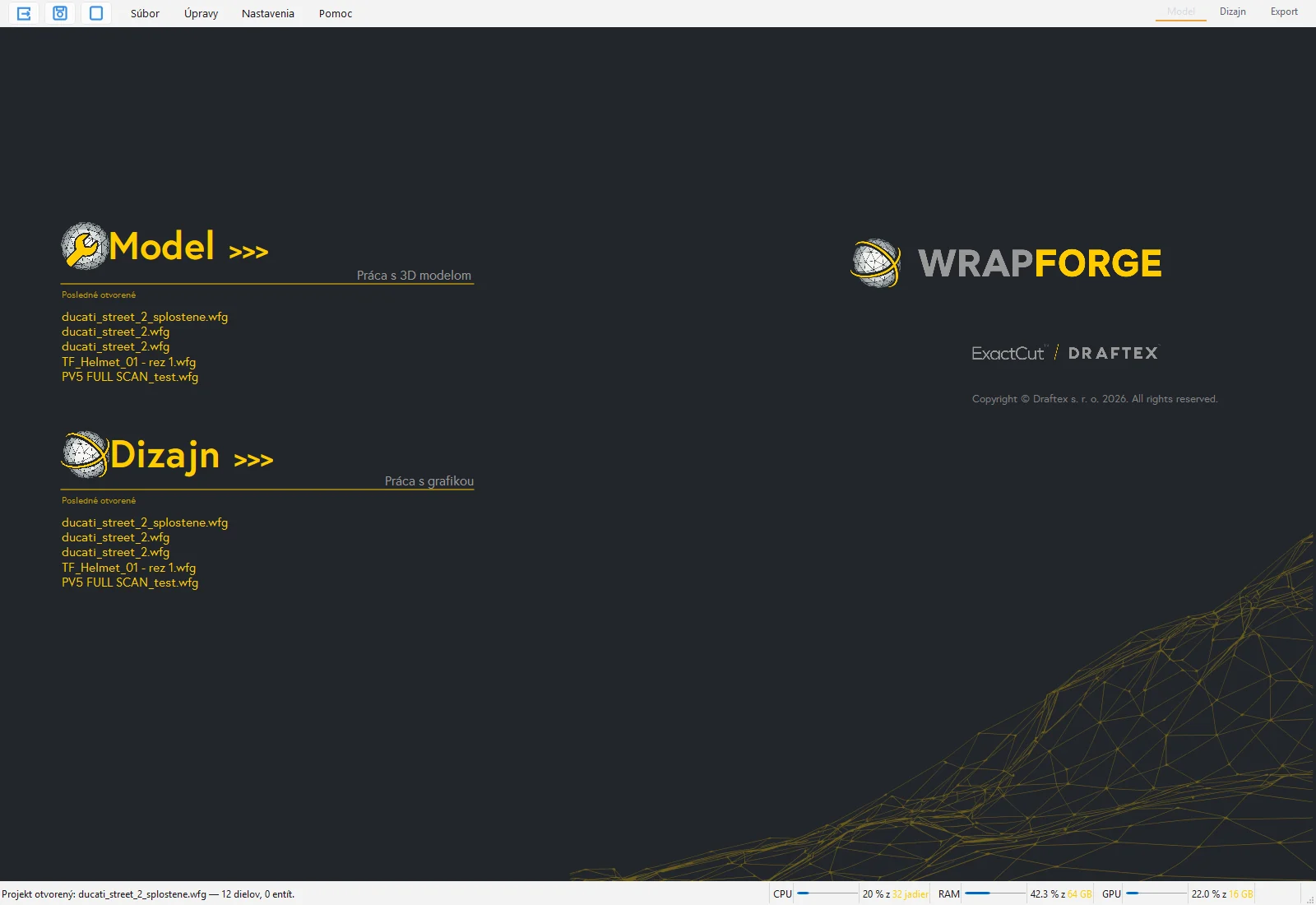
Task: Click the CPU label in status bar
Action: [782, 894]
